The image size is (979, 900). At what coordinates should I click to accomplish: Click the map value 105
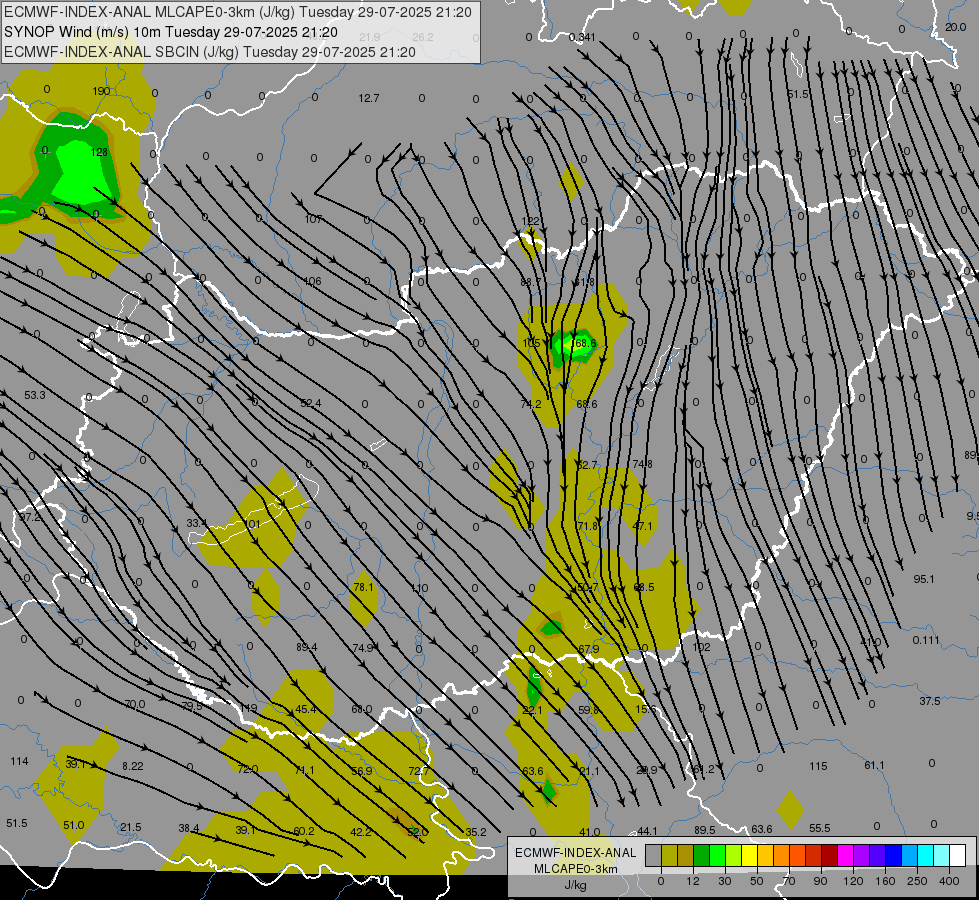click(531, 344)
